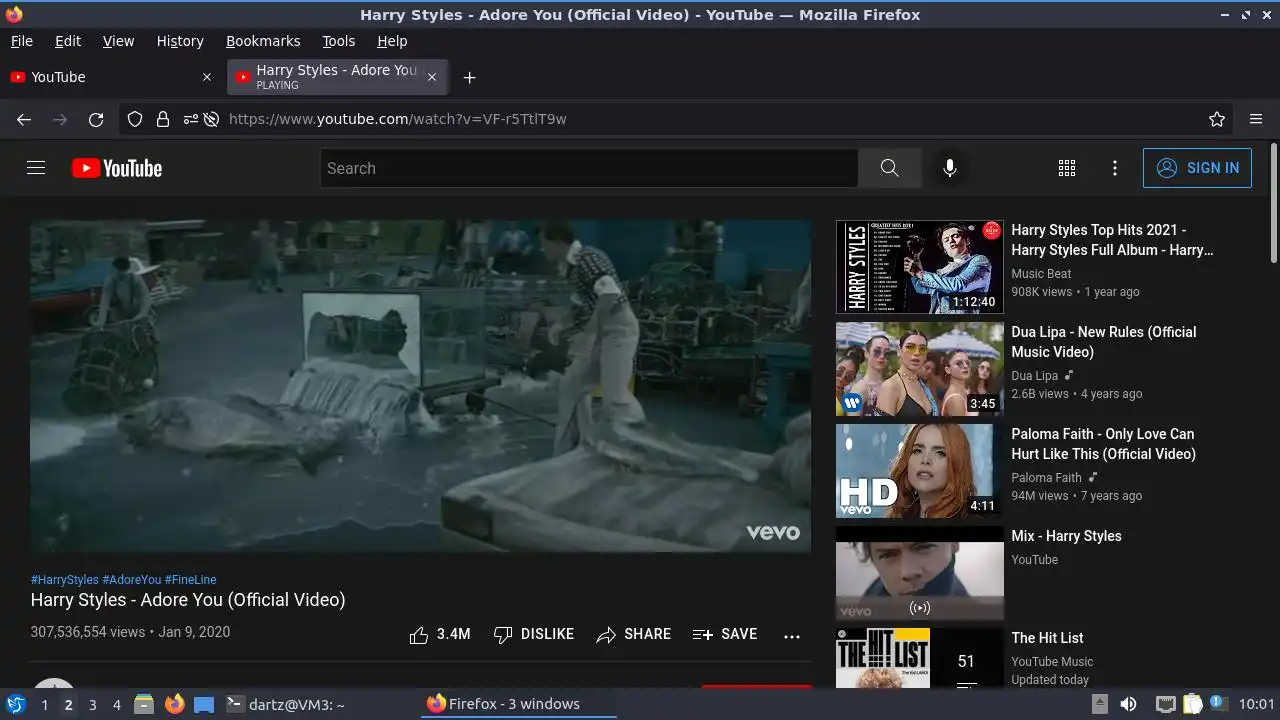The height and width of the screenshot is (720, 1280).
Task: Open Dua Lipa New Rules thumbnail
Action: coord(919,369)
